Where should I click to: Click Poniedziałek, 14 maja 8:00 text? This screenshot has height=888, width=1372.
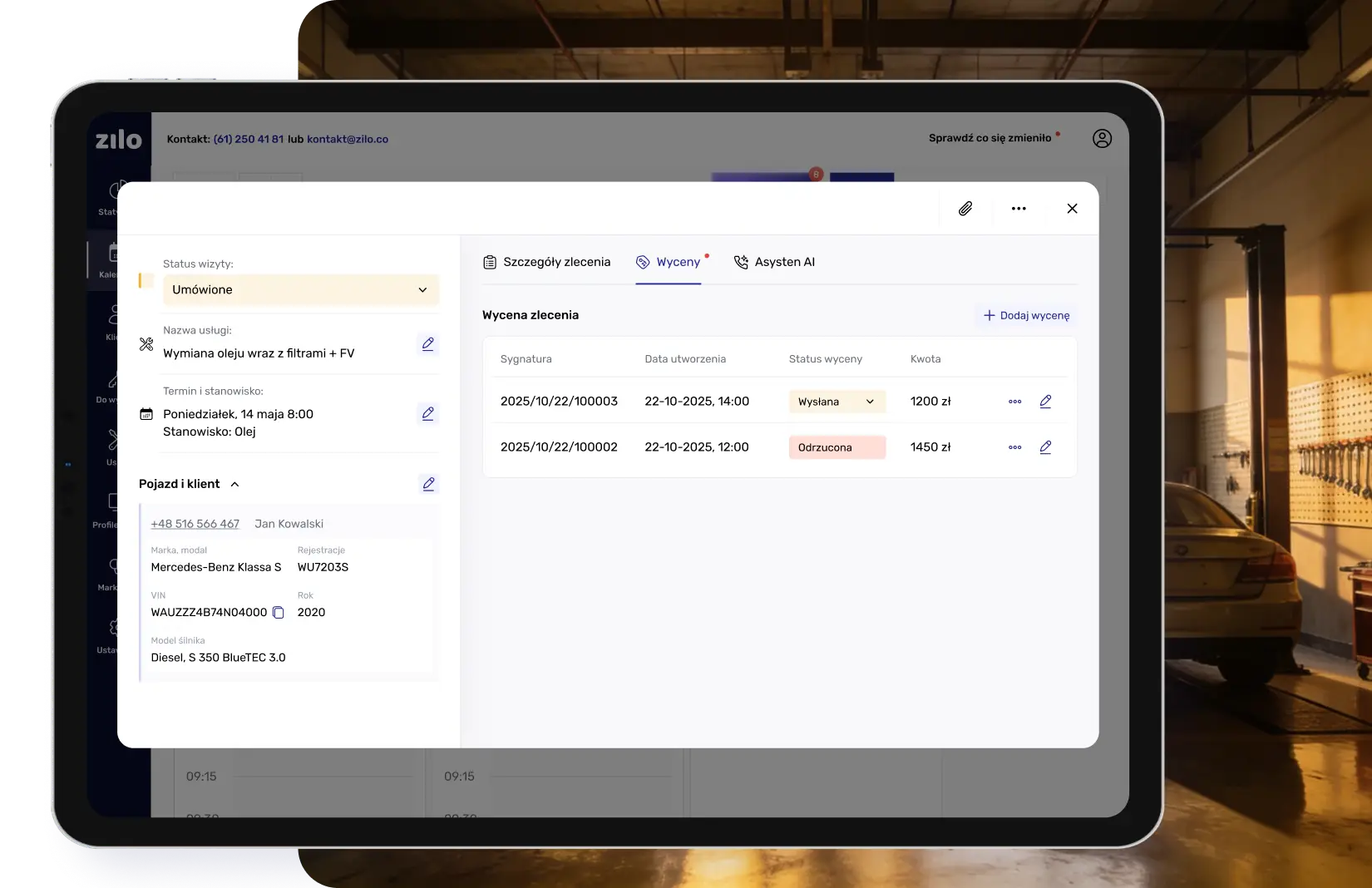click(238, 414)
